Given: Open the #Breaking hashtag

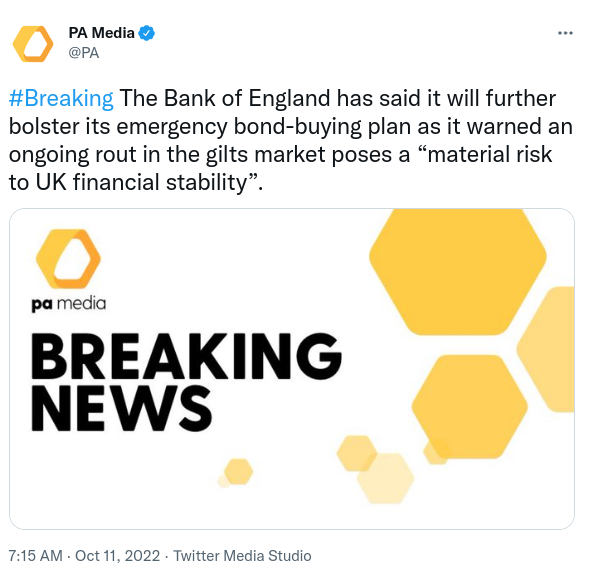Looking at the screenshot, I should click(61, 98).
